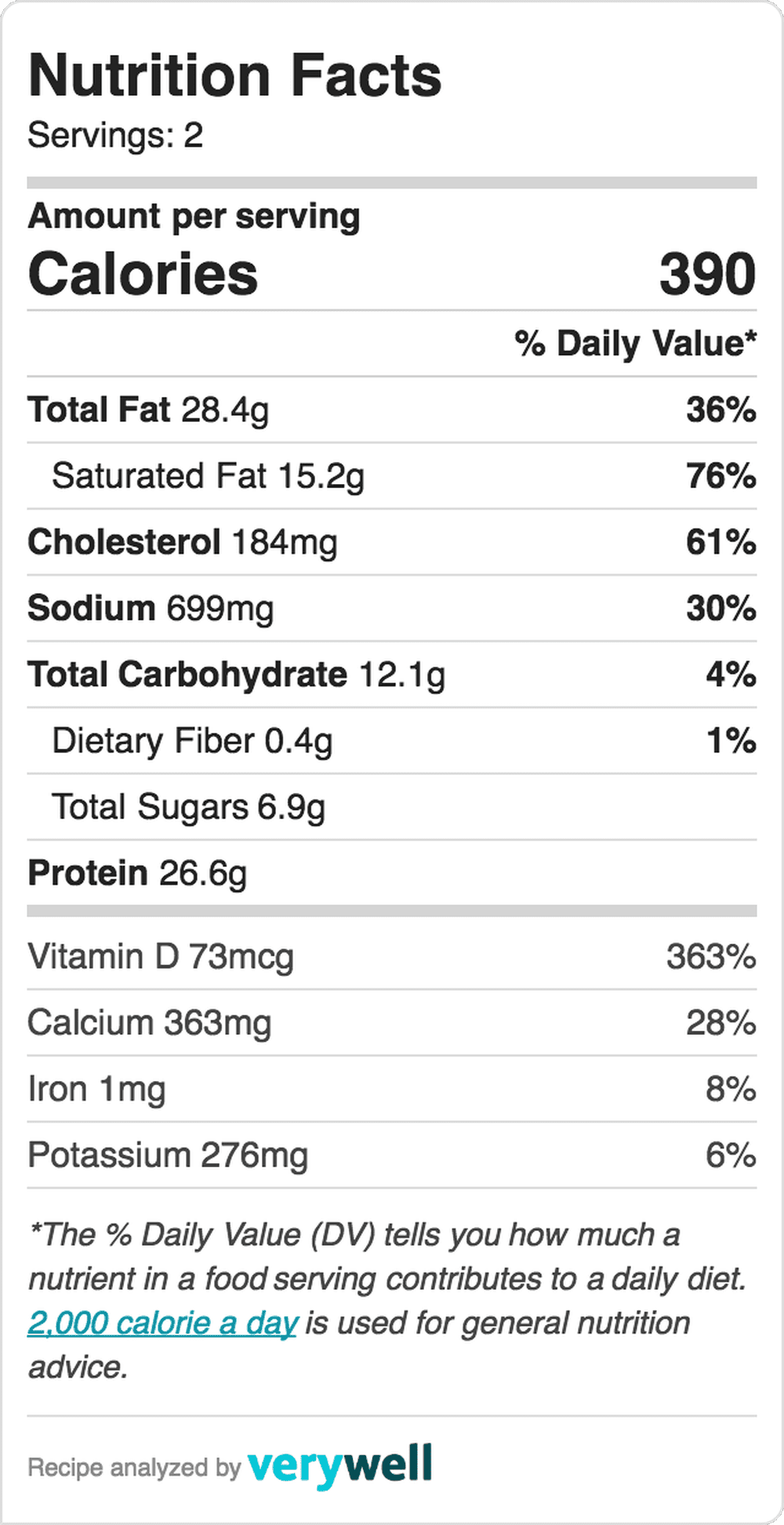784x1525 pixels.
Task: Select the % Daily Value header
Action: point(635,344)
